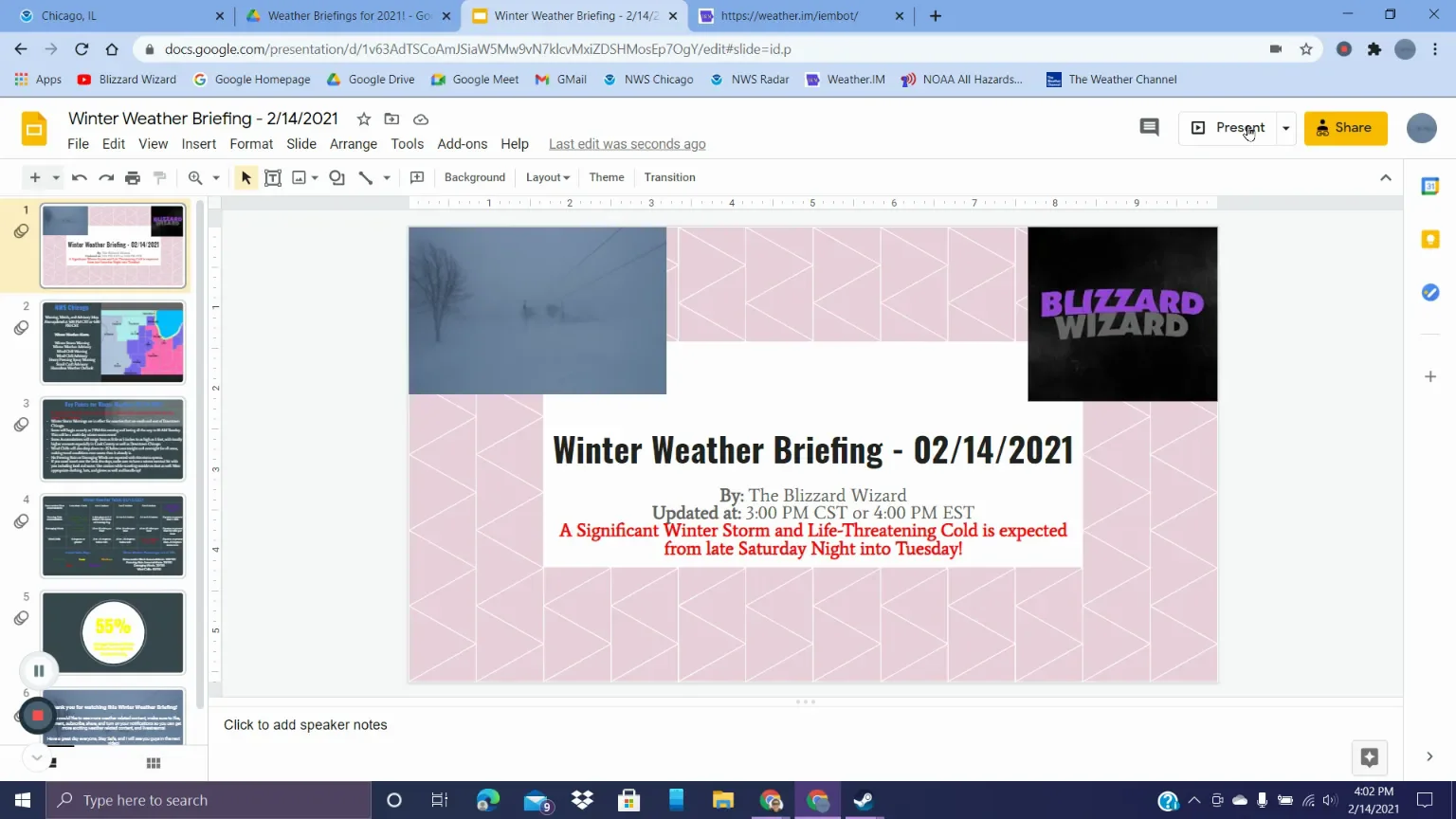Hide the menus with the up chevron
Screen dimensions: 1456x819
[1386, 177]
